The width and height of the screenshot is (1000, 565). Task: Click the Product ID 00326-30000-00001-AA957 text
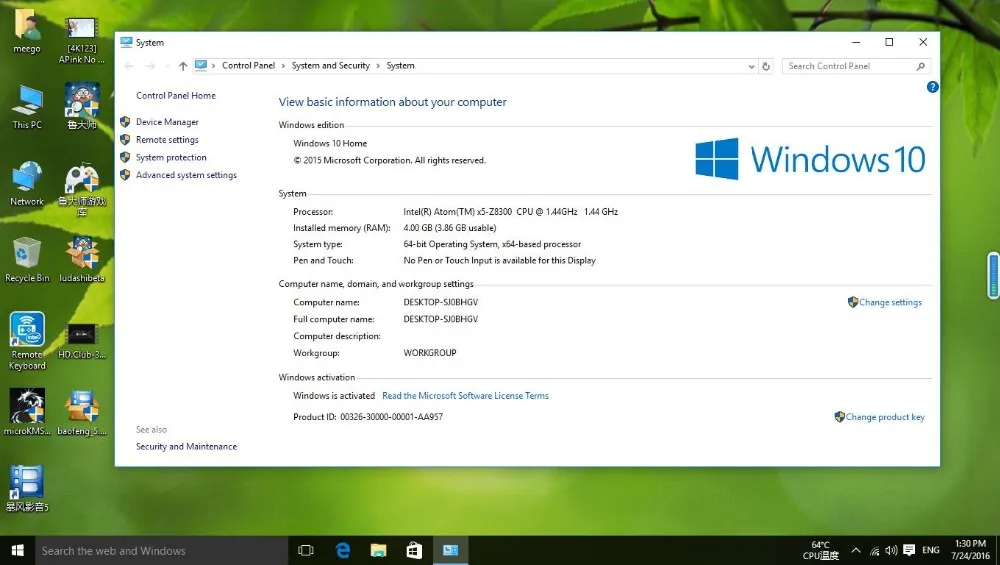coord(368,416)
